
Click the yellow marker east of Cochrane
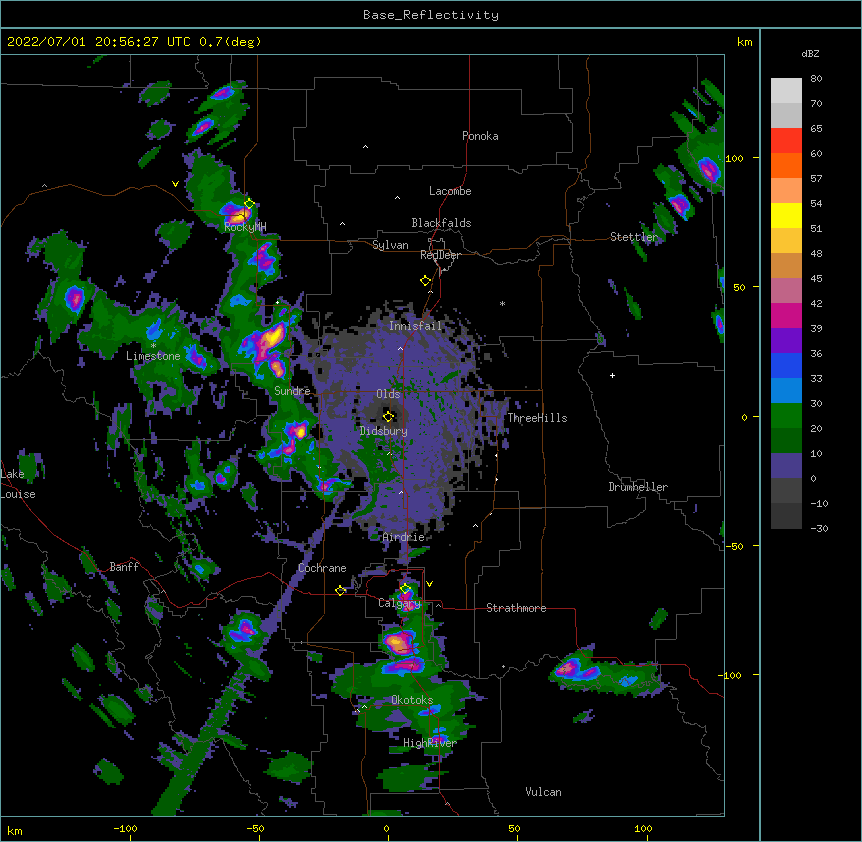[340, 590]
